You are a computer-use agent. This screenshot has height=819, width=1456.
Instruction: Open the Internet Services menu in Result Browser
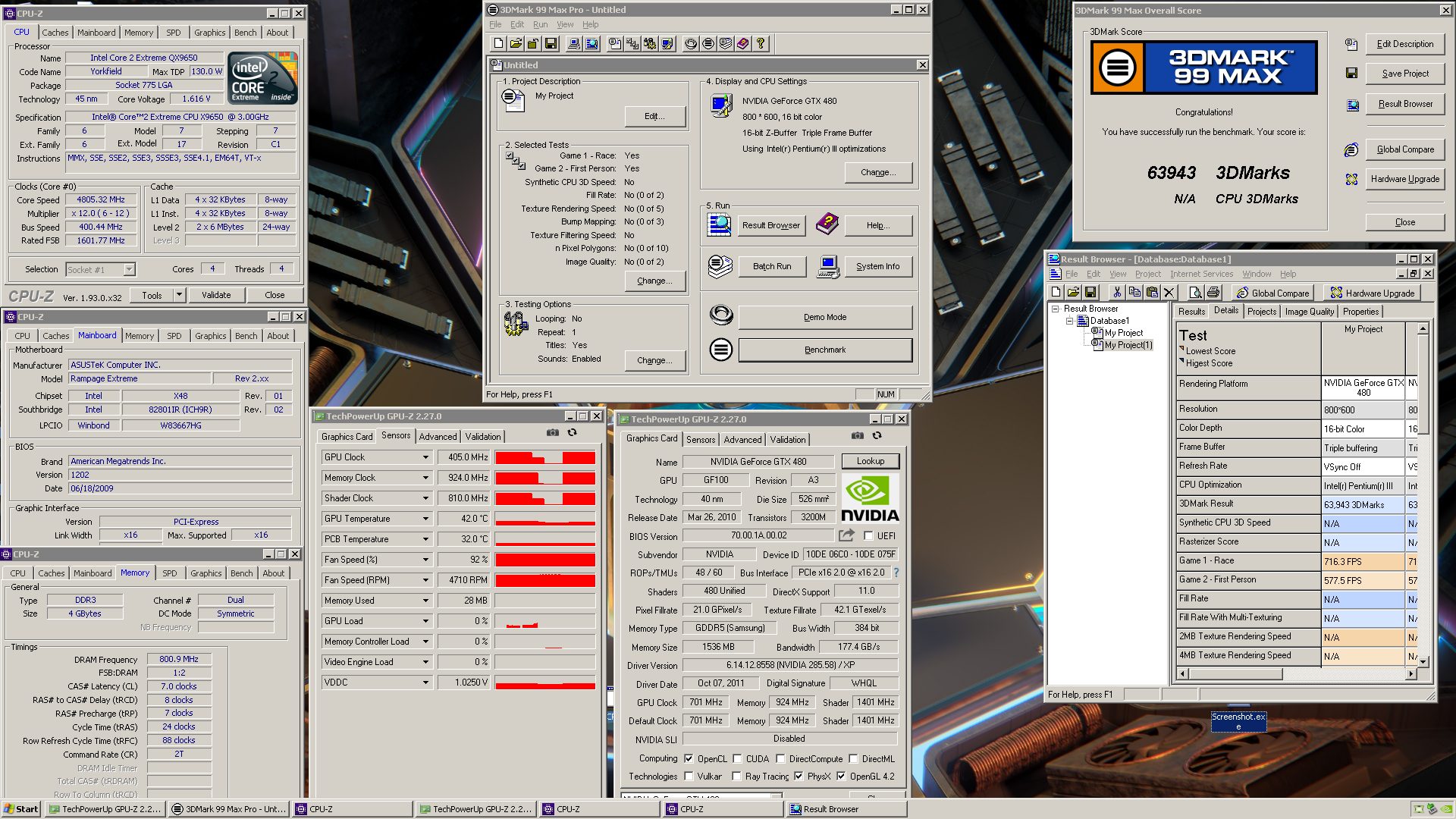pos(1201,274)
